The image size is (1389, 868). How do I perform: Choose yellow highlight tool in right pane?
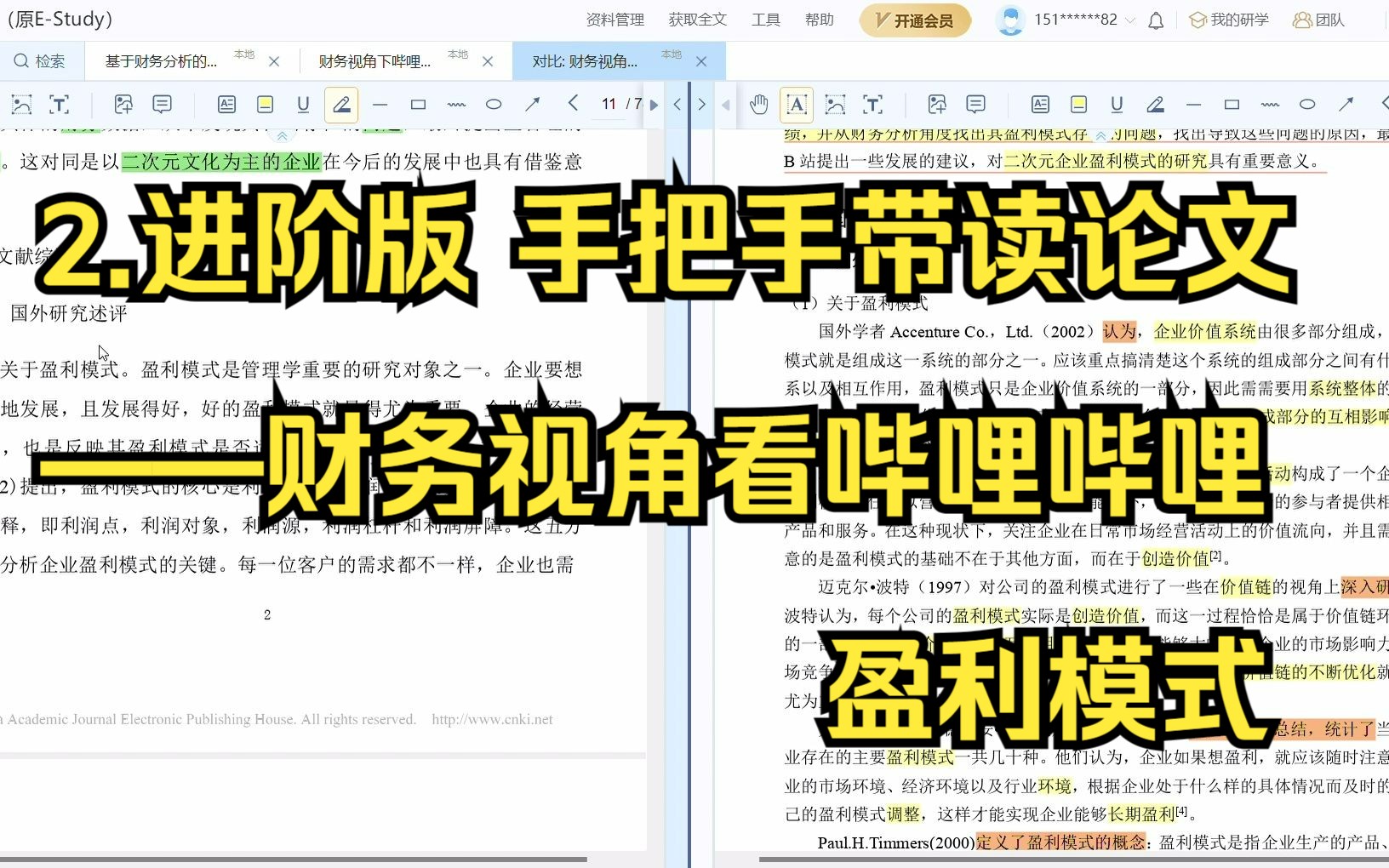(x=1078, y=105)
